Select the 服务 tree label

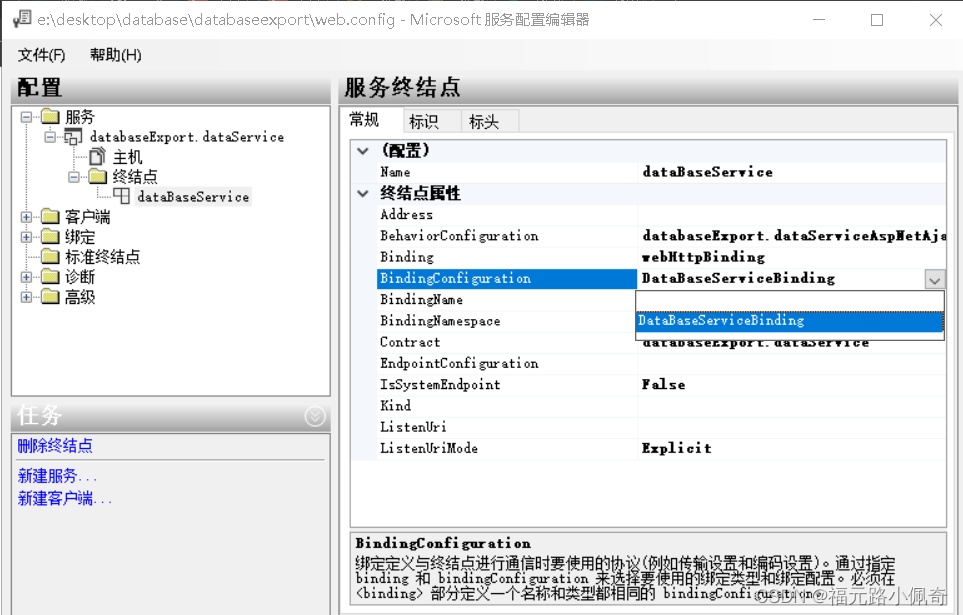coord(80,117)
